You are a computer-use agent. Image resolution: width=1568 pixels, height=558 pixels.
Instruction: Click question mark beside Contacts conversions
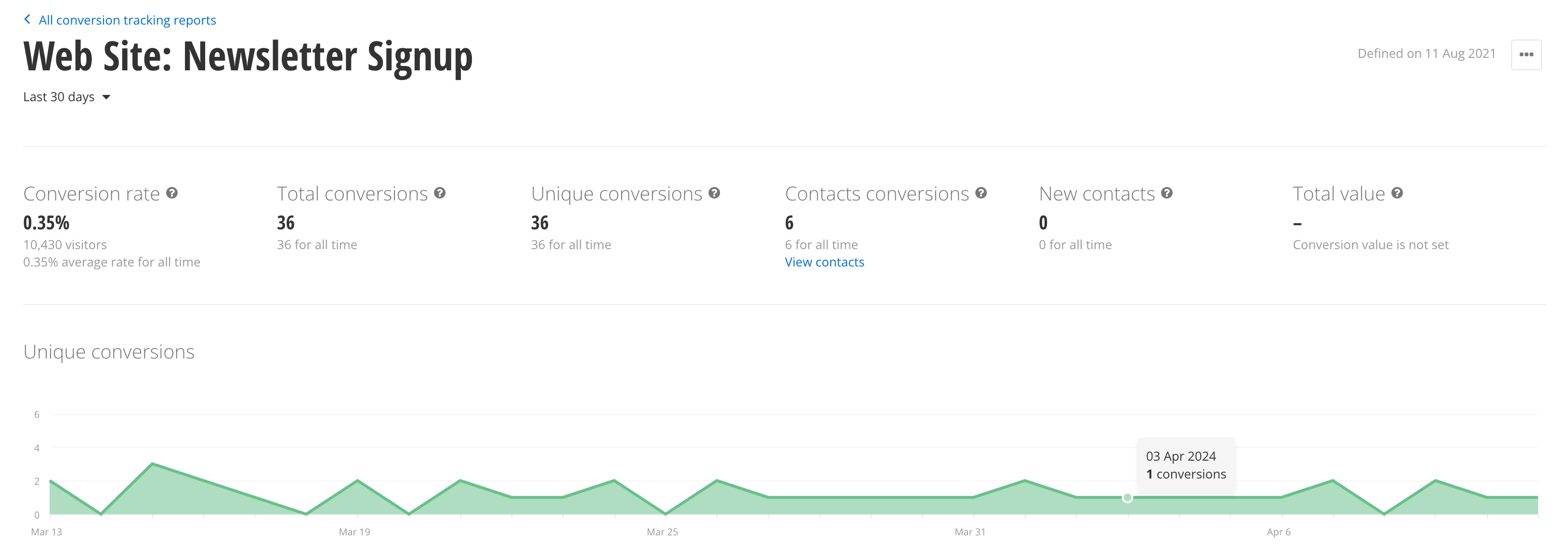coord(981,193)
